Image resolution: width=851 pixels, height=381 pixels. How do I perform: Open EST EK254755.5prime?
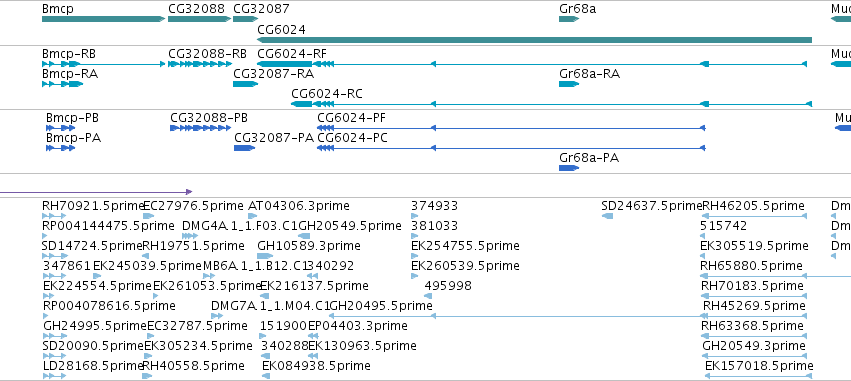[x=465, y=246]
